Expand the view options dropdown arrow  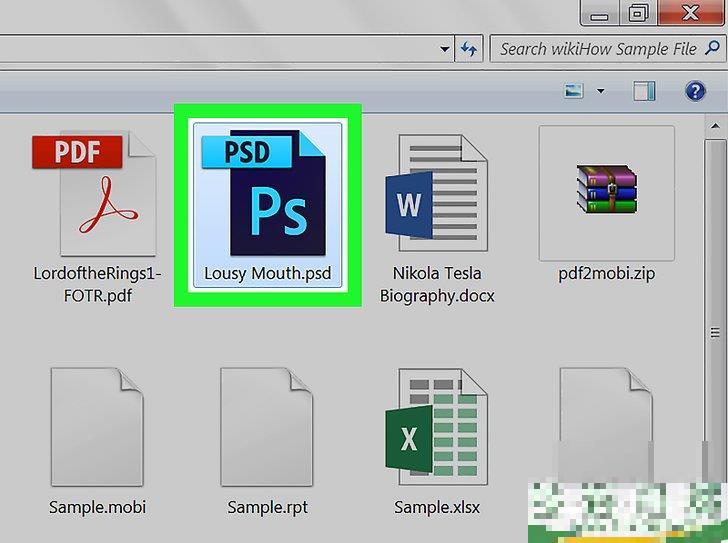click(x=600, y=91)
